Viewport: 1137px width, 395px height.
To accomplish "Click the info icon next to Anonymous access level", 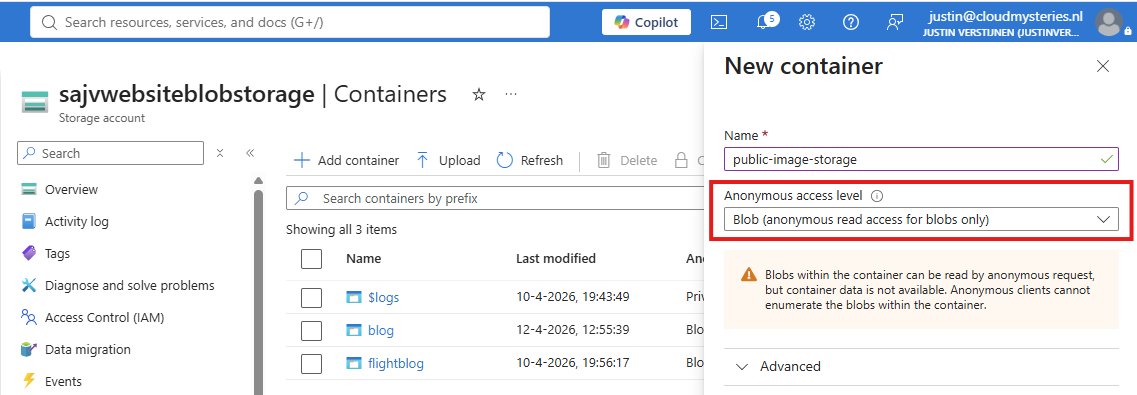I will pos(877,196).
